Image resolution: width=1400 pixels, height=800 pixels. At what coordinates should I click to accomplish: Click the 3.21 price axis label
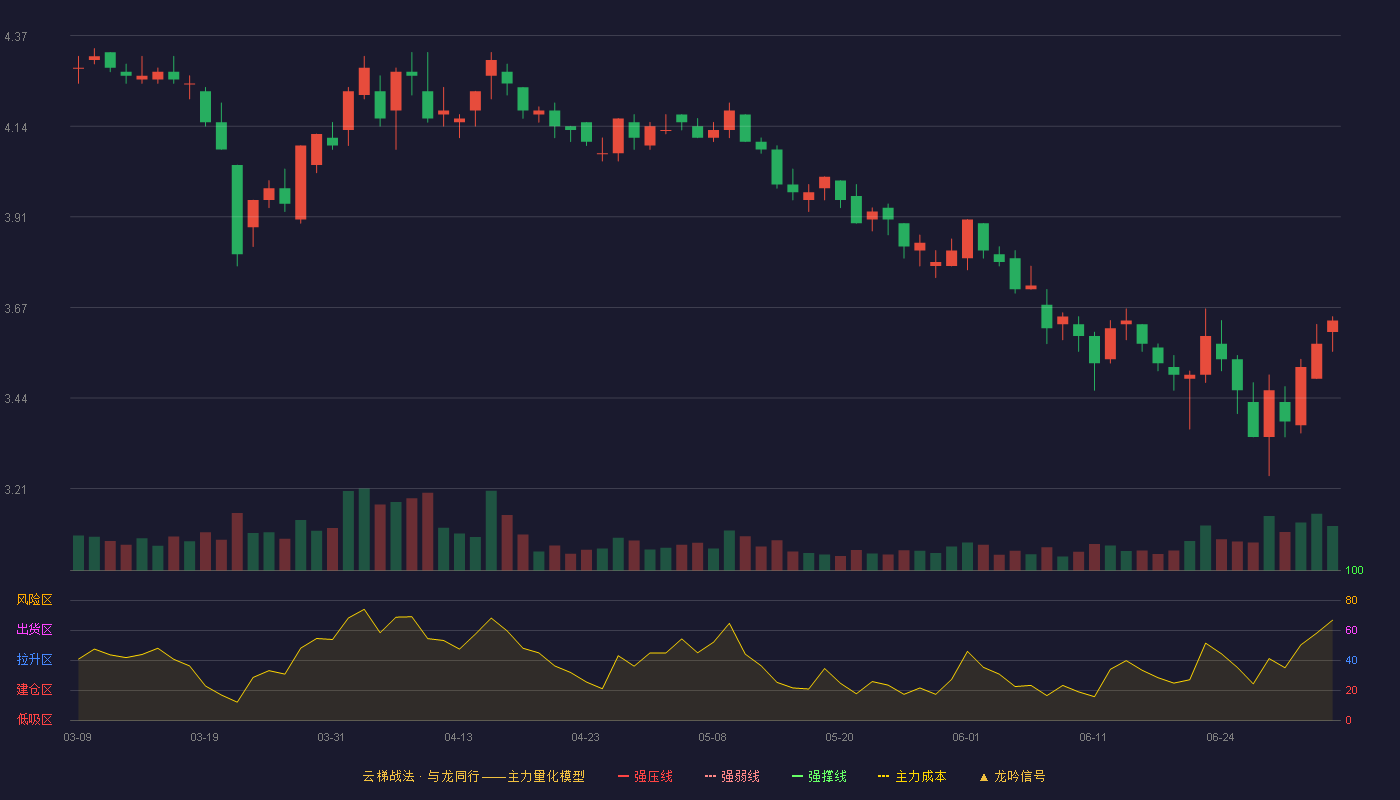(x=16, y=490)
